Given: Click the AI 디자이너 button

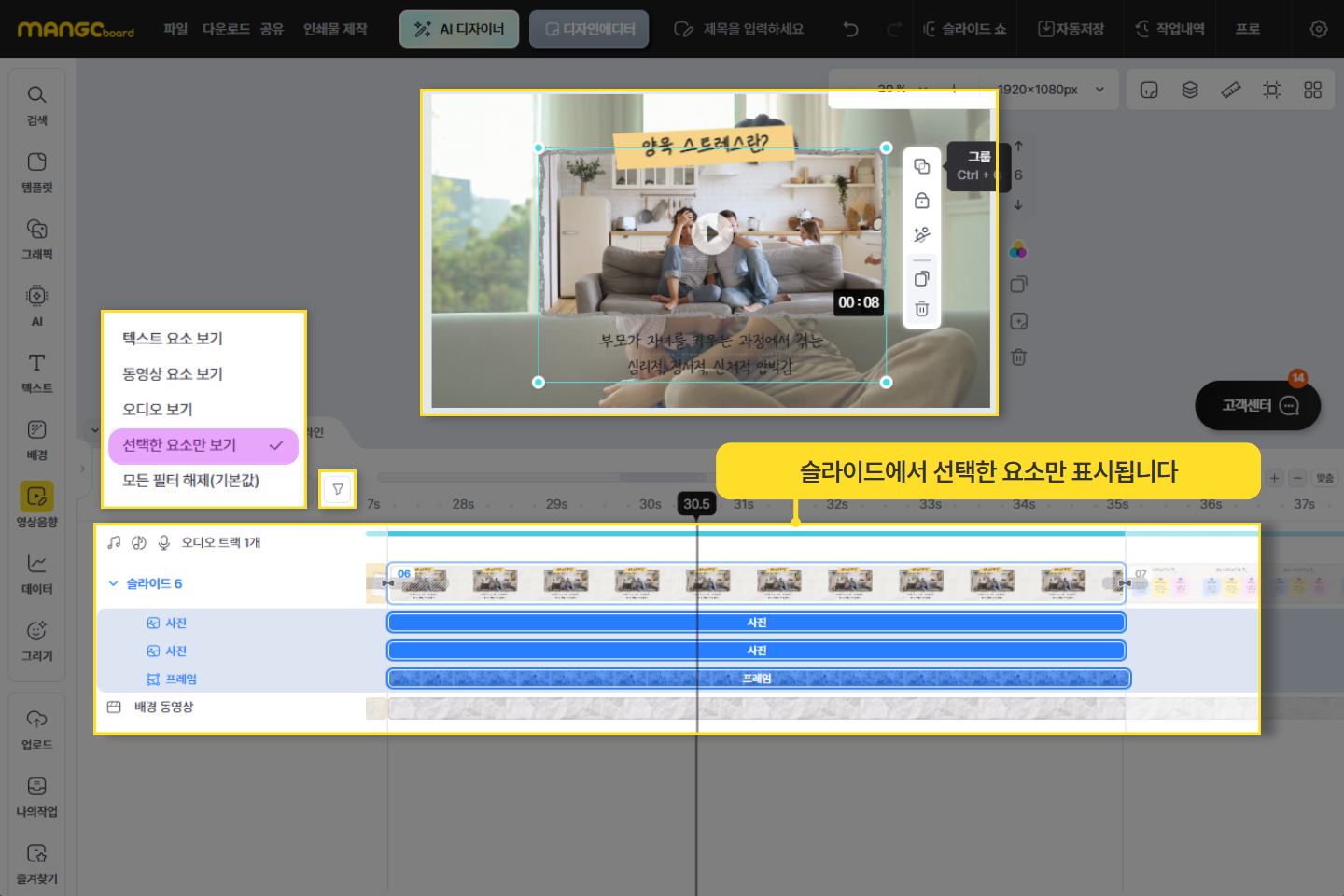Looking at the screenshot, I should tap(459, 29).
